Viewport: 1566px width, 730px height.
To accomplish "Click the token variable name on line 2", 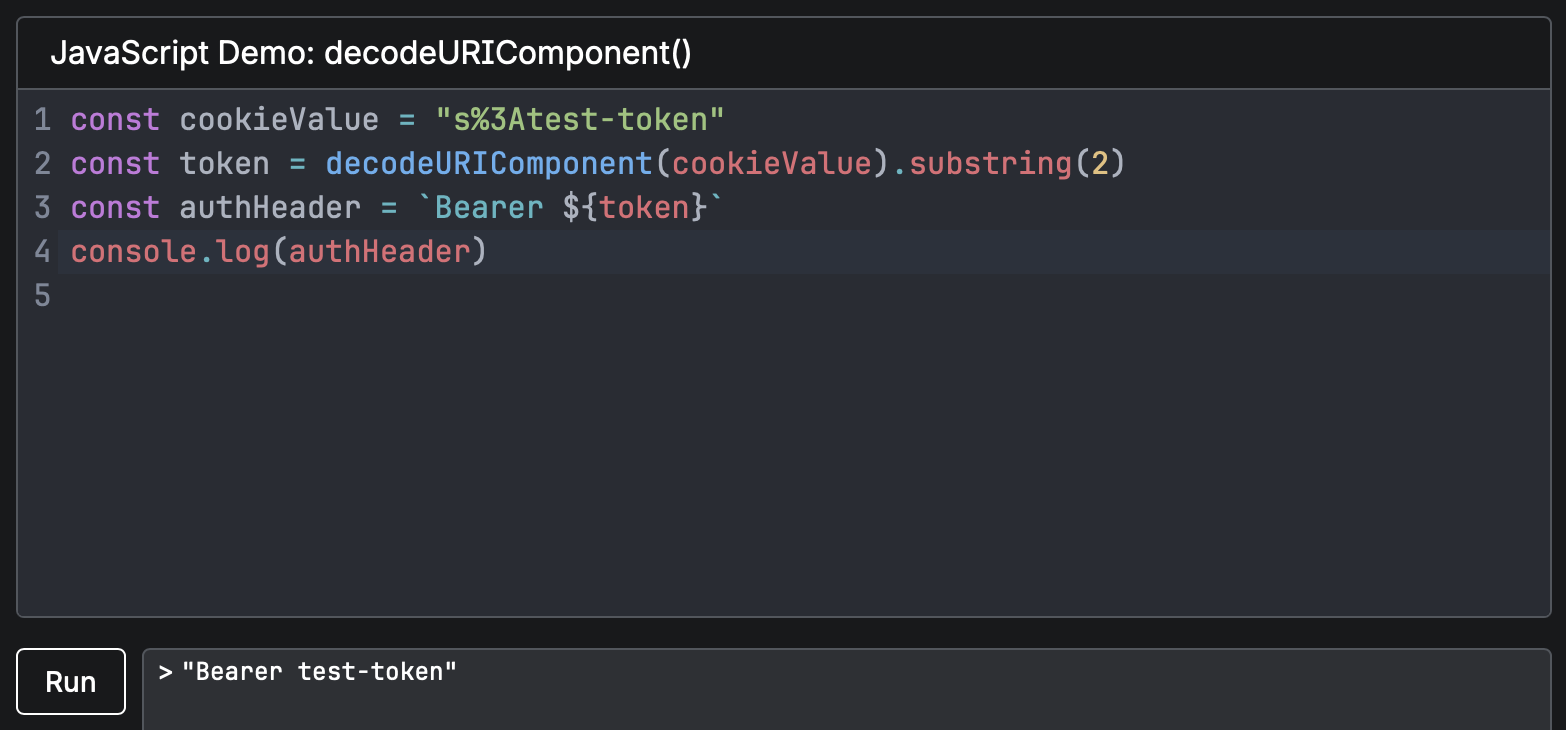I will (225, 164).
